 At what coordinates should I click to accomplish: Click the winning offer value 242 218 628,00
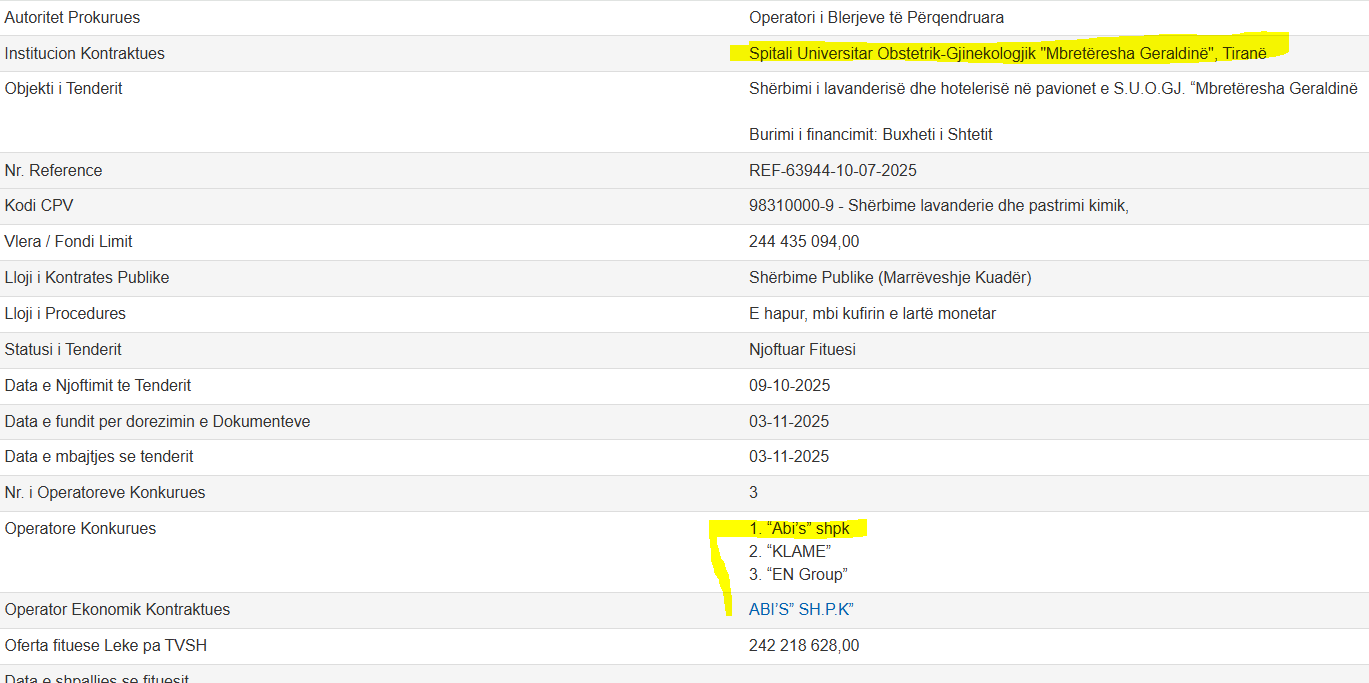click(x=803, y=646)
